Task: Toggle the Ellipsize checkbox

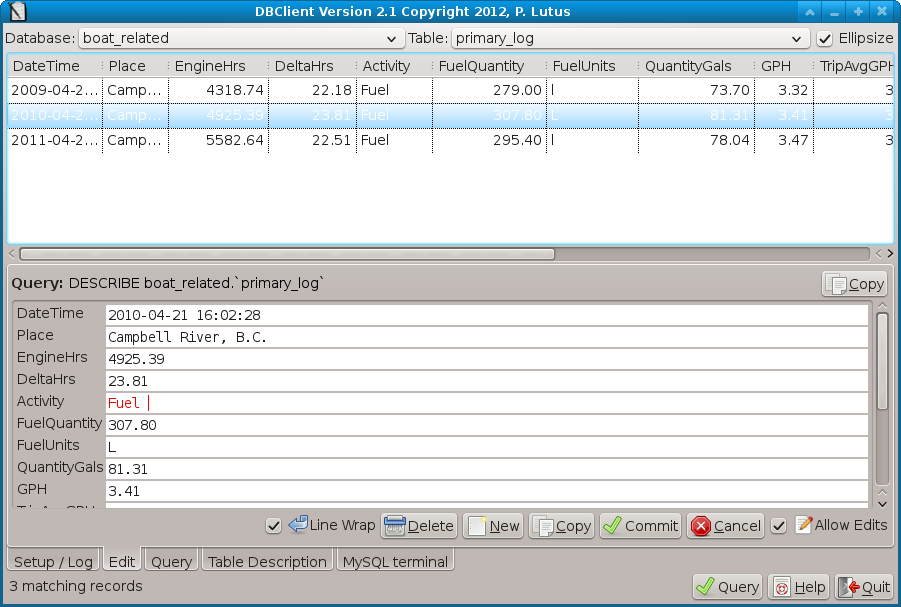Action: point(825,39)
